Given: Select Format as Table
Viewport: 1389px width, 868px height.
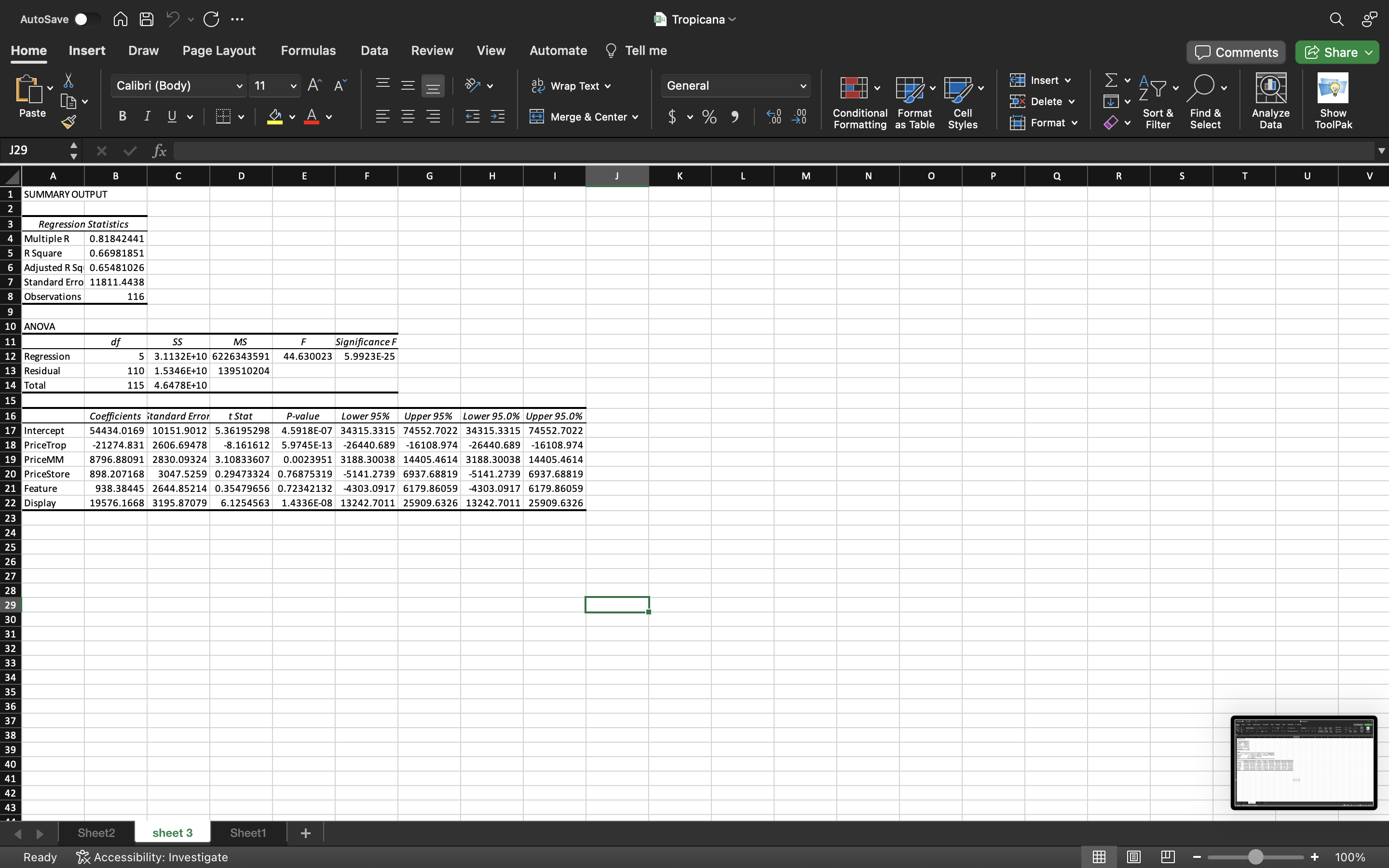Looking at the screenshot, I should pyautogui.click(x=913, y=102).
